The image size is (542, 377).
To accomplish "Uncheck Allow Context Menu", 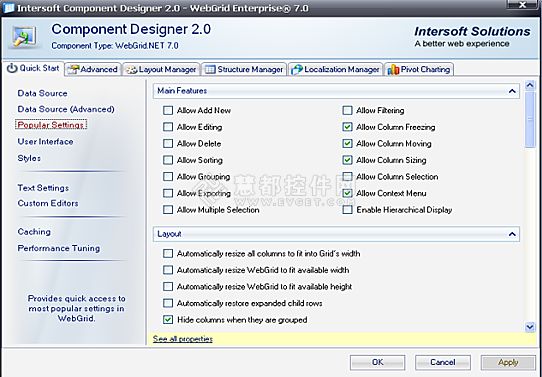I will pyautogui.click(x=347, y=194).
